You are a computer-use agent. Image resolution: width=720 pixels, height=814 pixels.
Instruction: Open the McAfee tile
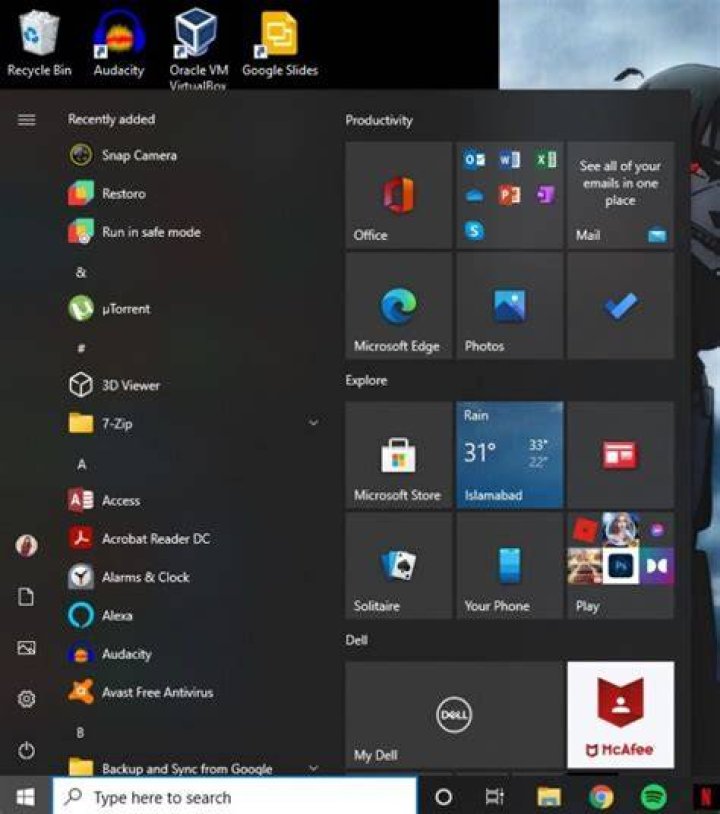[621, 715]
